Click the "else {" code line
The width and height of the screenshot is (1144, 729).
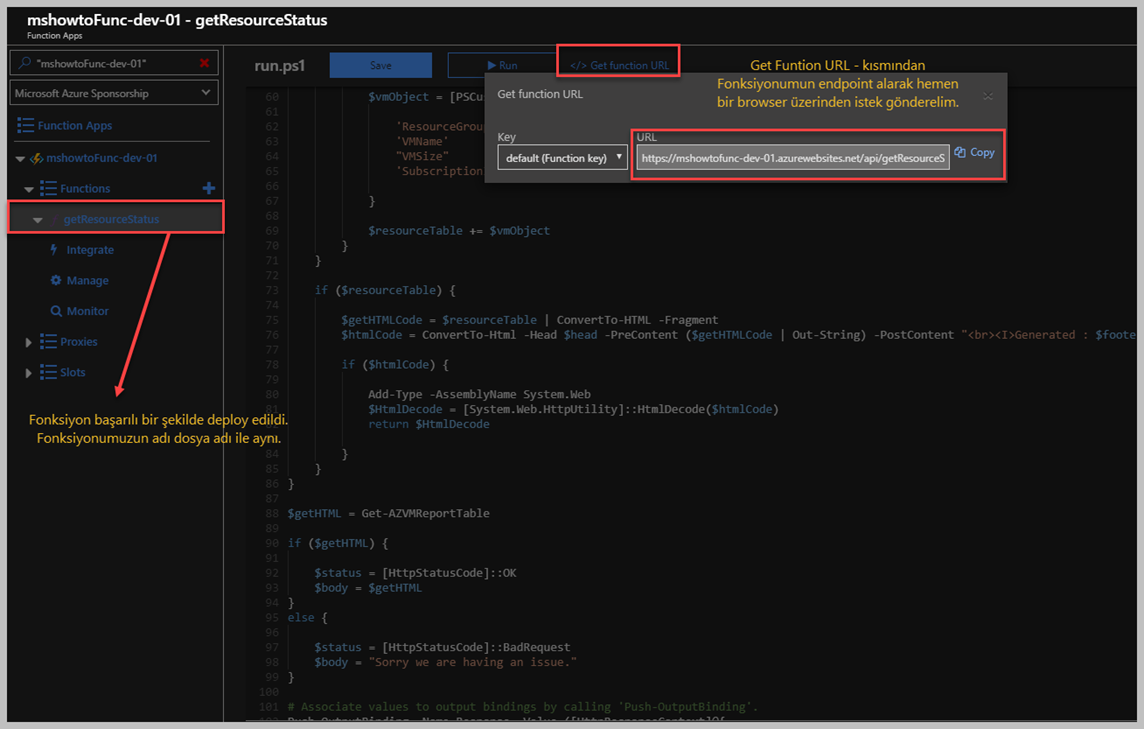click(307, 617)
